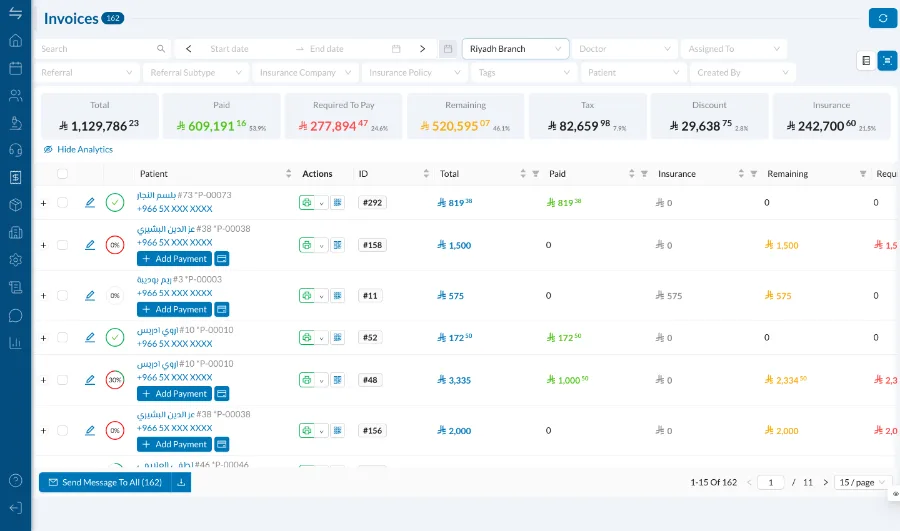900x531 pixels.
Task: Click the refresh button at top right
Action: click(x=883, y=18)
